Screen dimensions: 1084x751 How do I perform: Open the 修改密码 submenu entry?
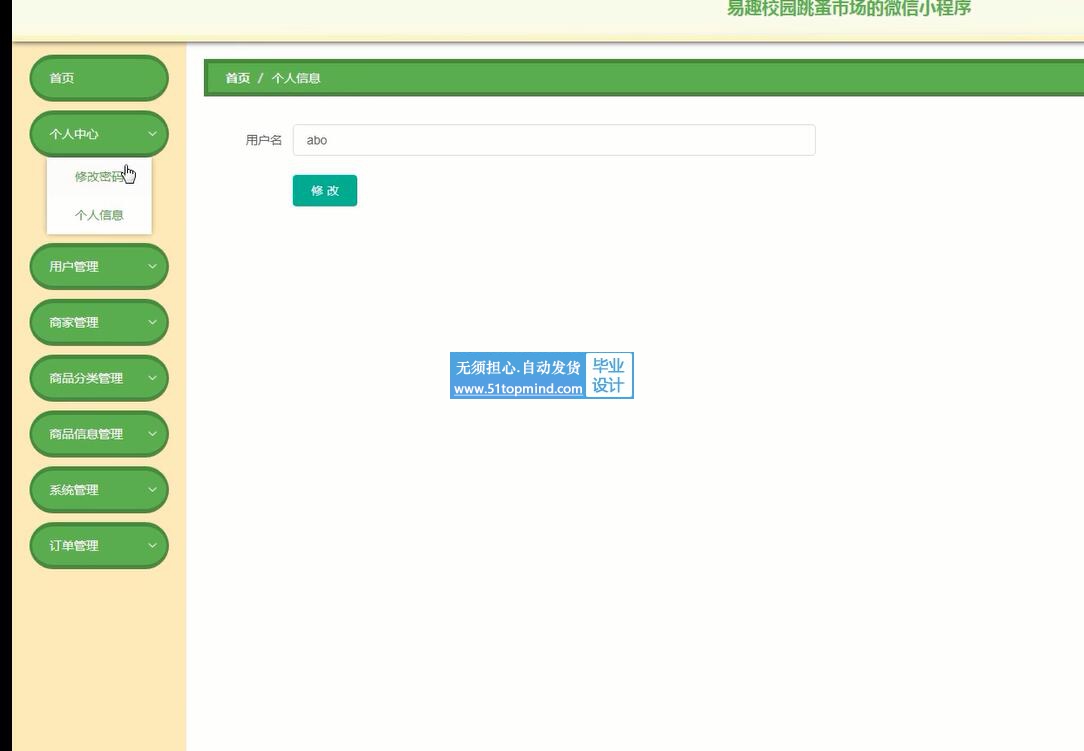tap(99, 177)
